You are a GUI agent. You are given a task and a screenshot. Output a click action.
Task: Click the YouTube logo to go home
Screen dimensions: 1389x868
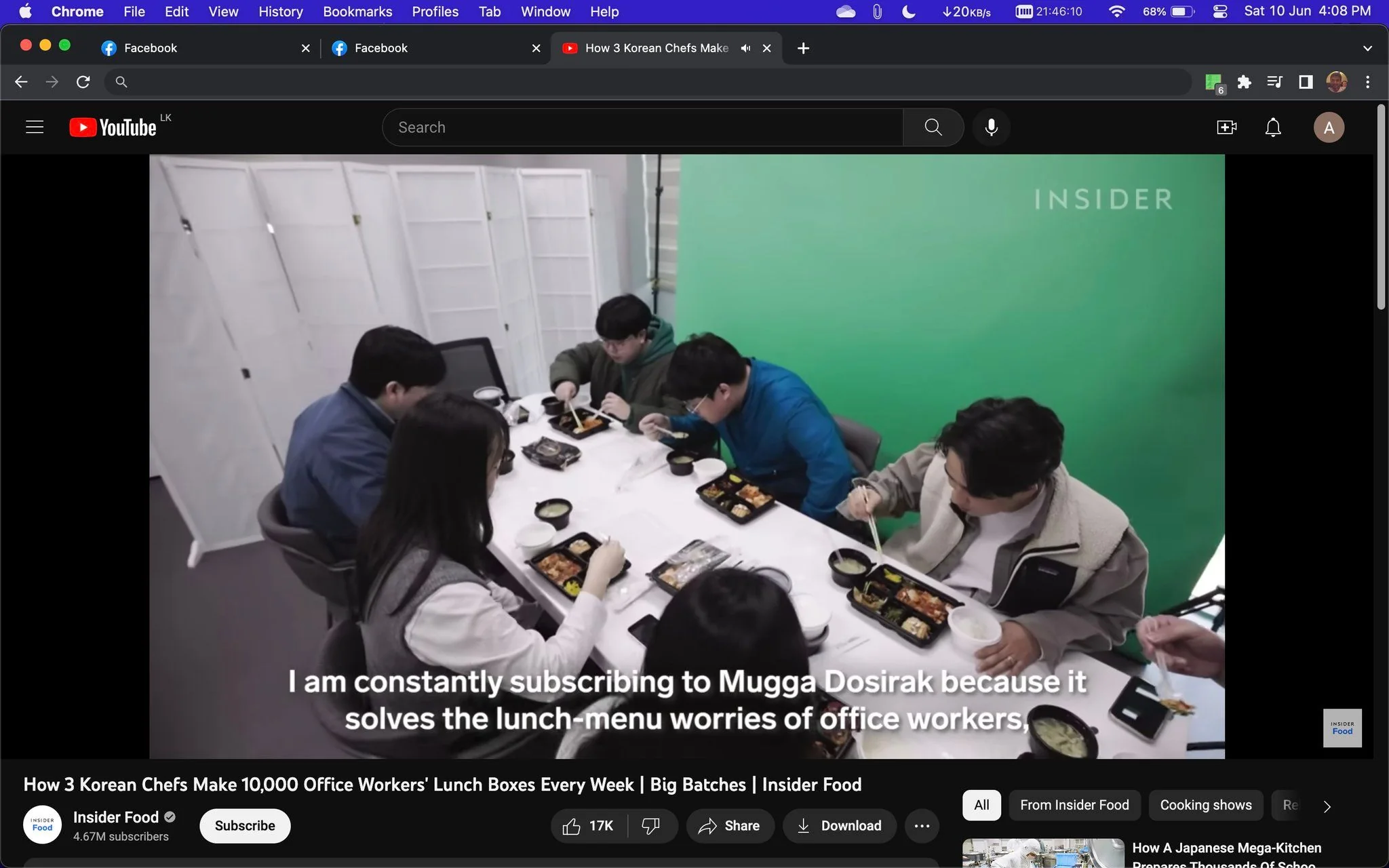[113, 127]
